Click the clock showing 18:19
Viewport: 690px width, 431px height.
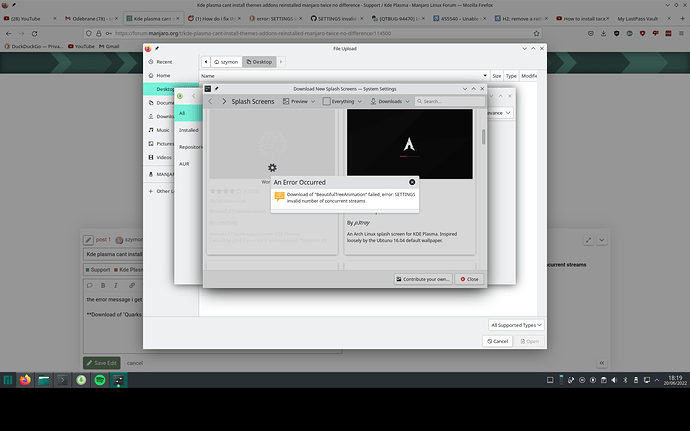675,380
